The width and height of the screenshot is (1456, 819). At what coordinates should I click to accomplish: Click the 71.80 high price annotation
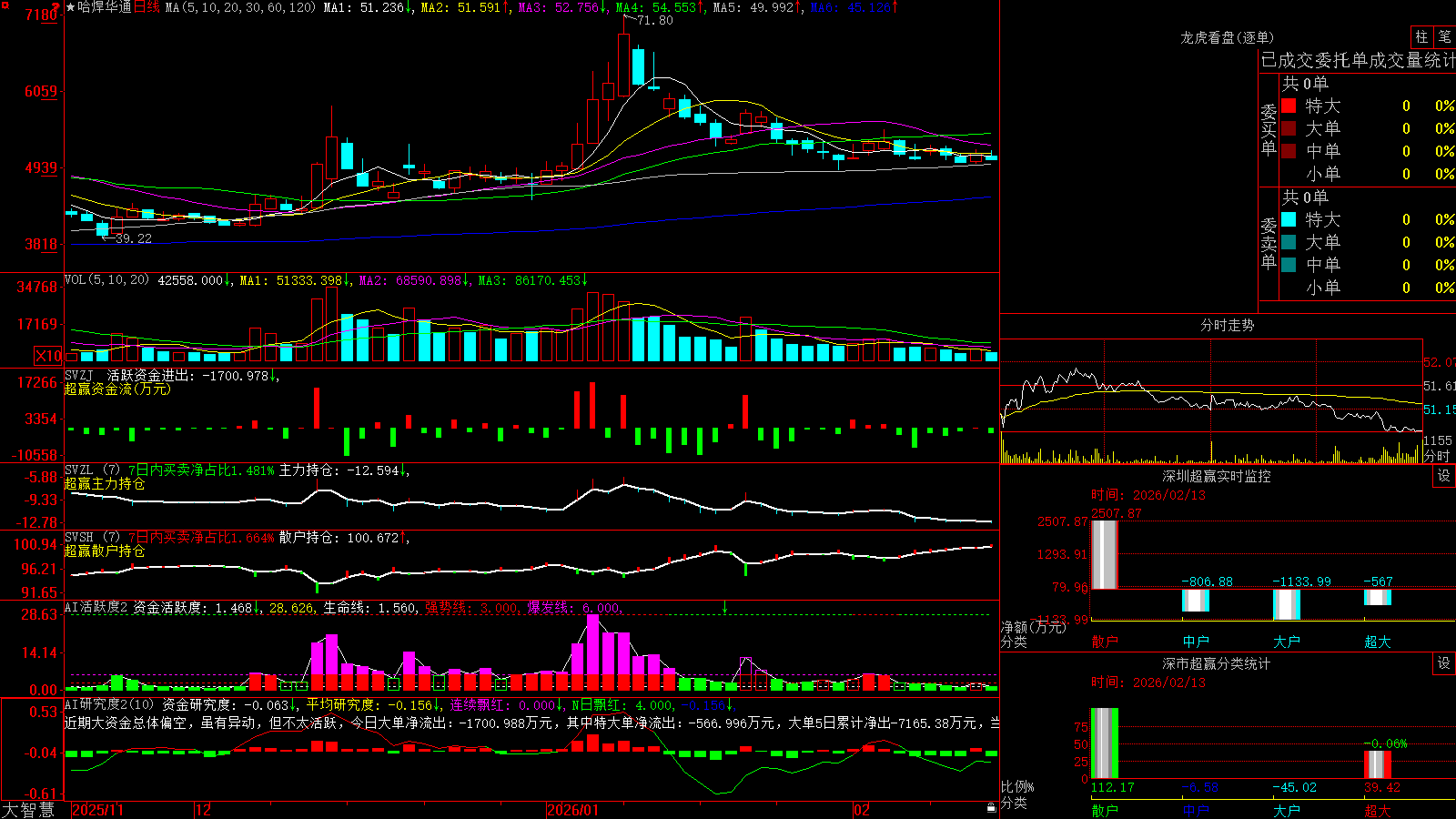(655, 20)
